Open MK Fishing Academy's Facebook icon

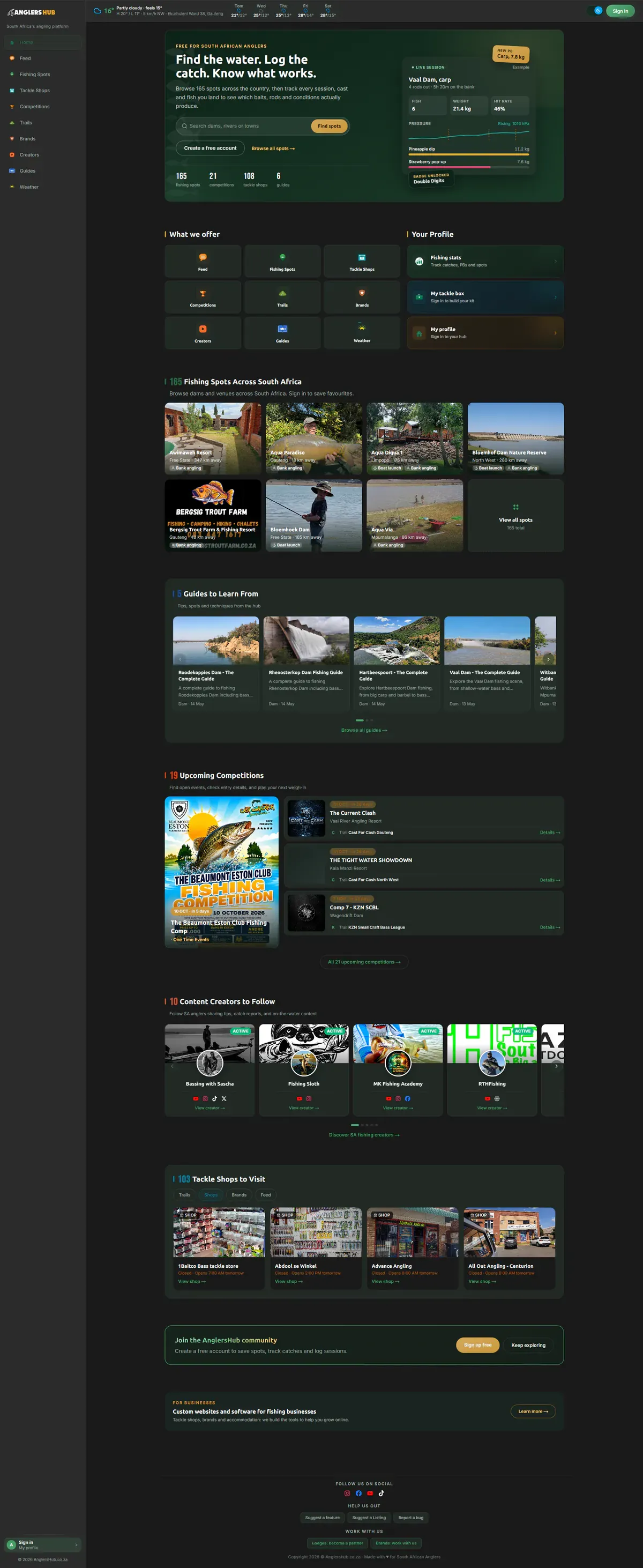(408, 1099)
